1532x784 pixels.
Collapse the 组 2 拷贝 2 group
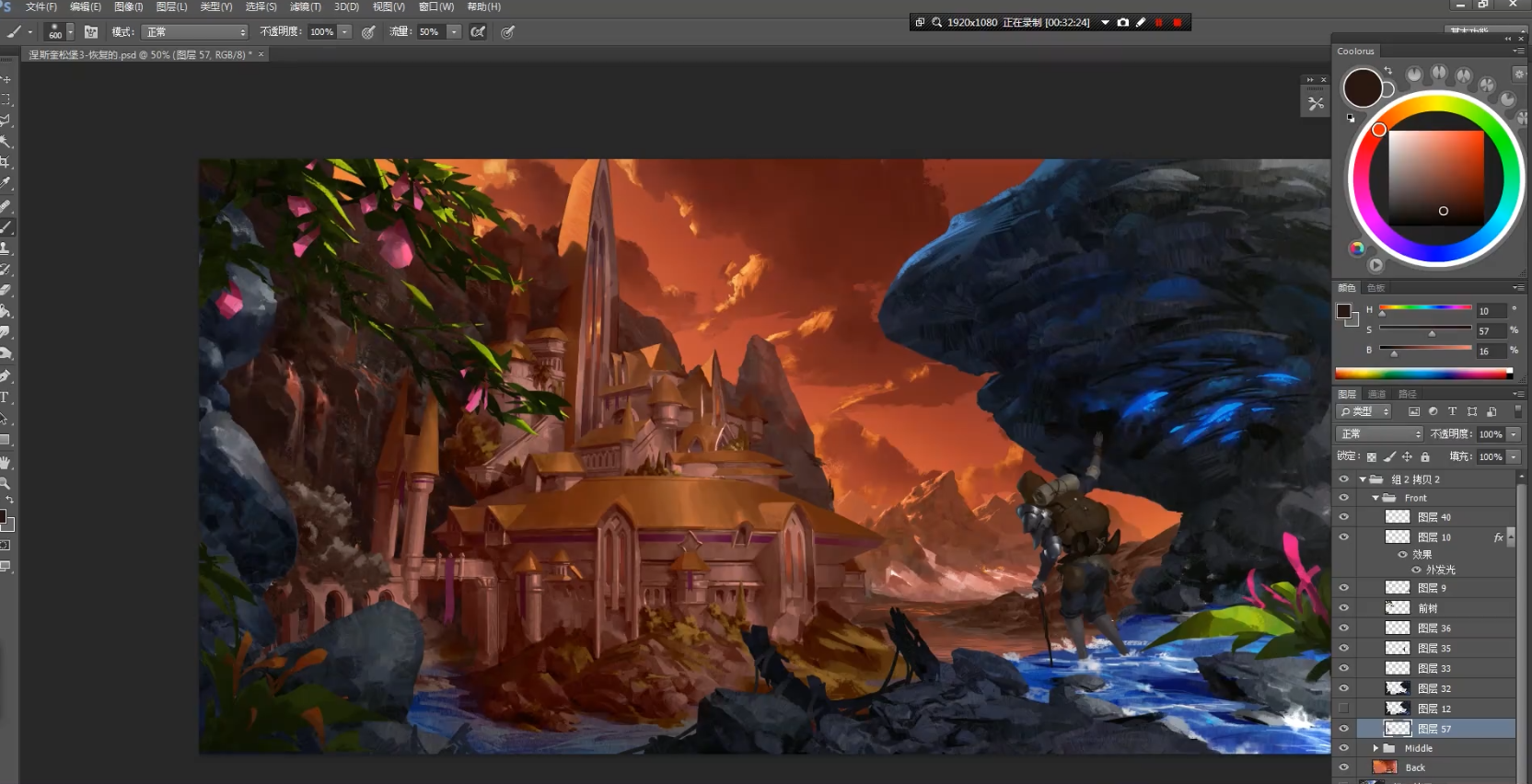point(1363,479)
